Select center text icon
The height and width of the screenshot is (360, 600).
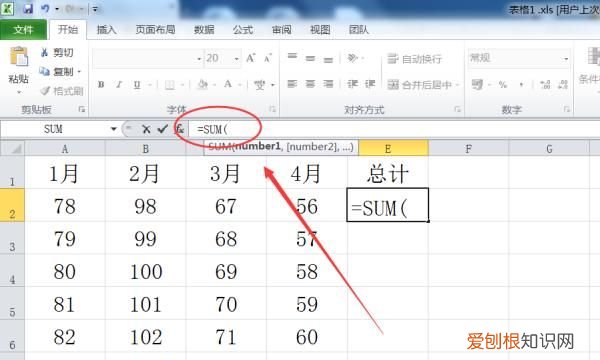click(x=310, y=84)
